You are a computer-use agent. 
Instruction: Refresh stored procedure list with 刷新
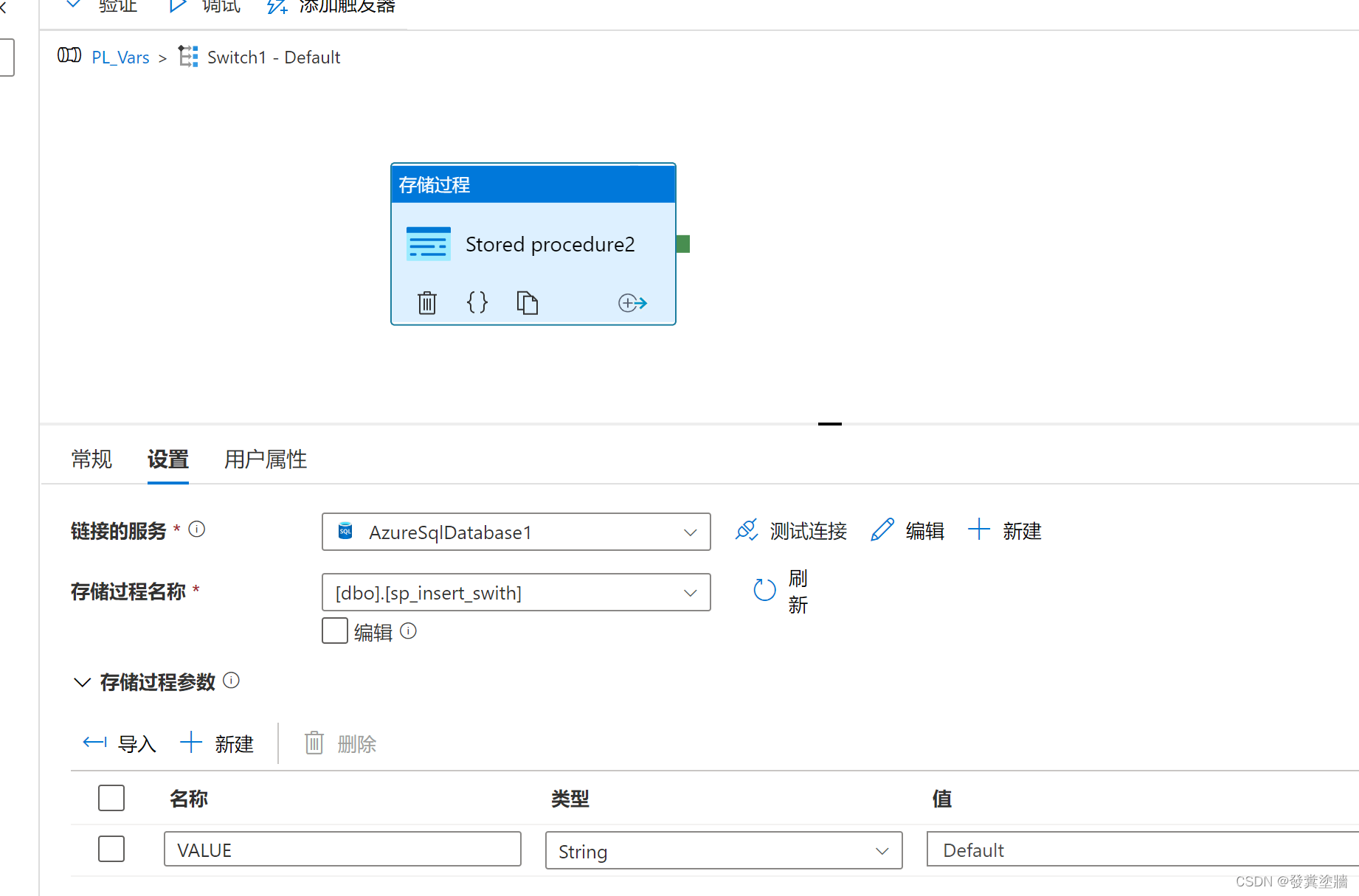[x=781, y=591]
